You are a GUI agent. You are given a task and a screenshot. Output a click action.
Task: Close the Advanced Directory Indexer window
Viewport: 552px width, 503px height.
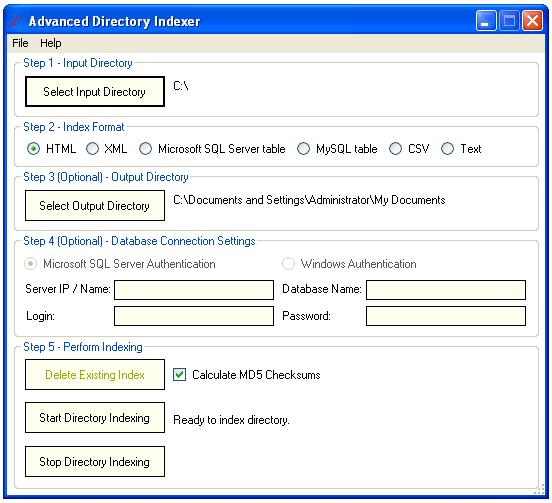(532, 21)
